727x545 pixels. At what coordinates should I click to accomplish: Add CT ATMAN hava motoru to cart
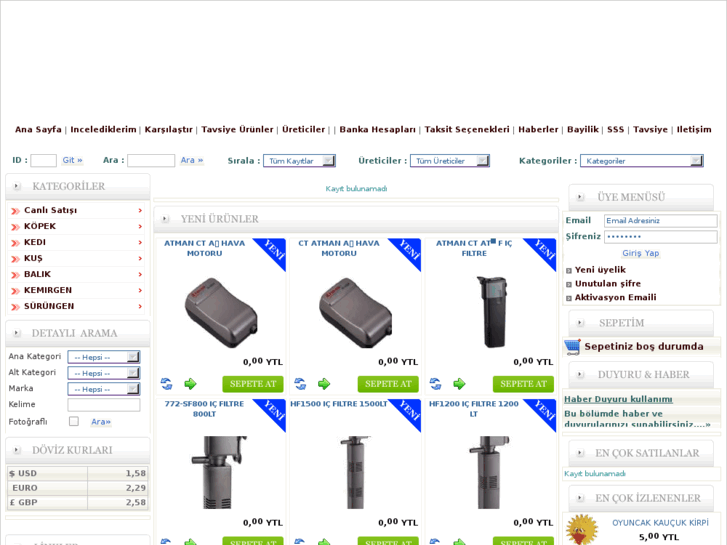pyautogui.click(x=388, y=384)
